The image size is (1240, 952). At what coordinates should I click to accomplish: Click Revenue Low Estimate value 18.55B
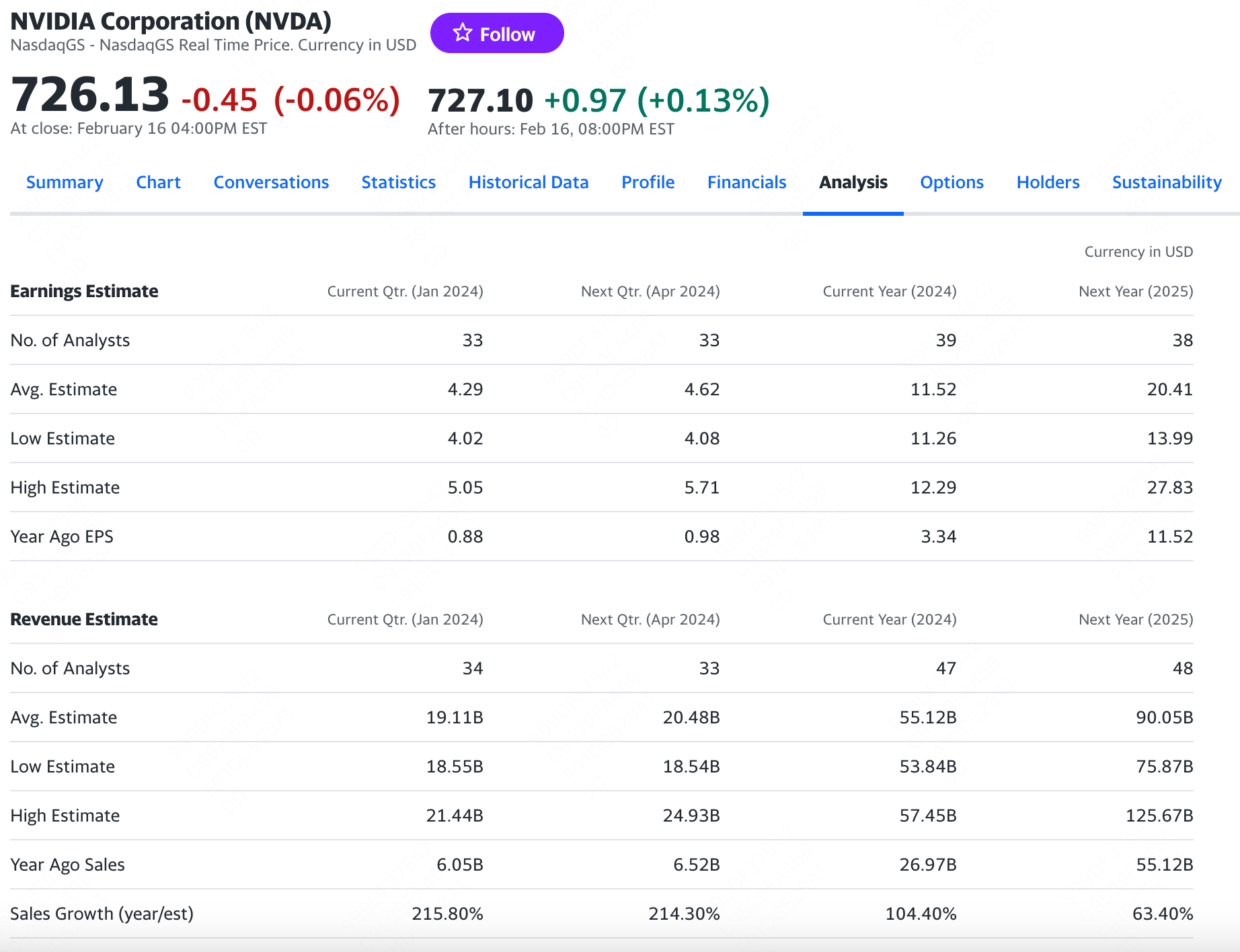point(455,766)
